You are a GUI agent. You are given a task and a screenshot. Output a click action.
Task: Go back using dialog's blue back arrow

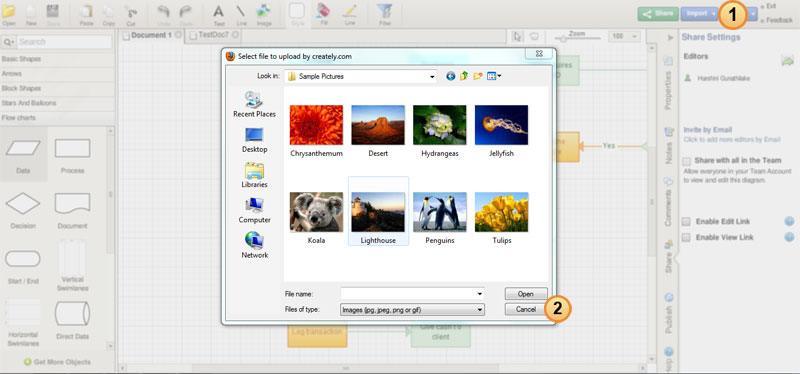coord(451,76)
